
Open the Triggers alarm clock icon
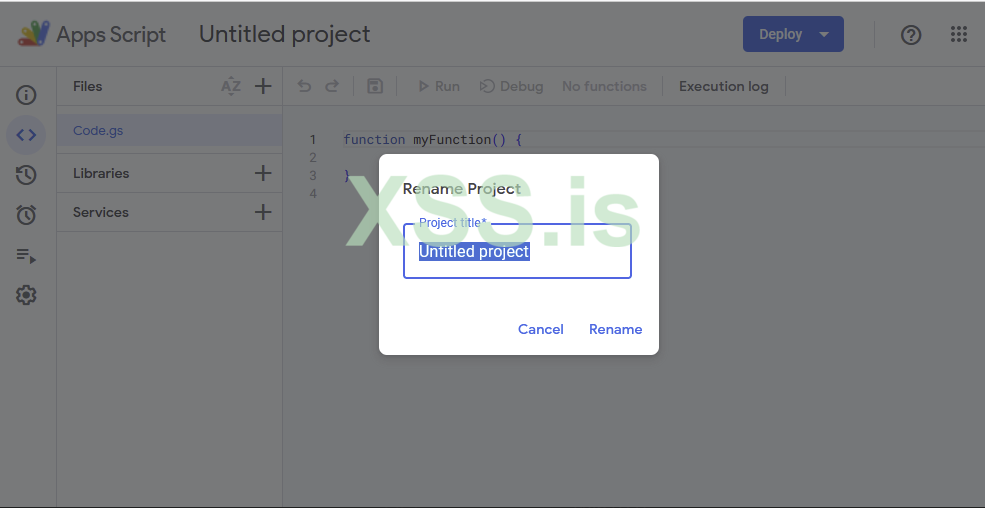26,215
